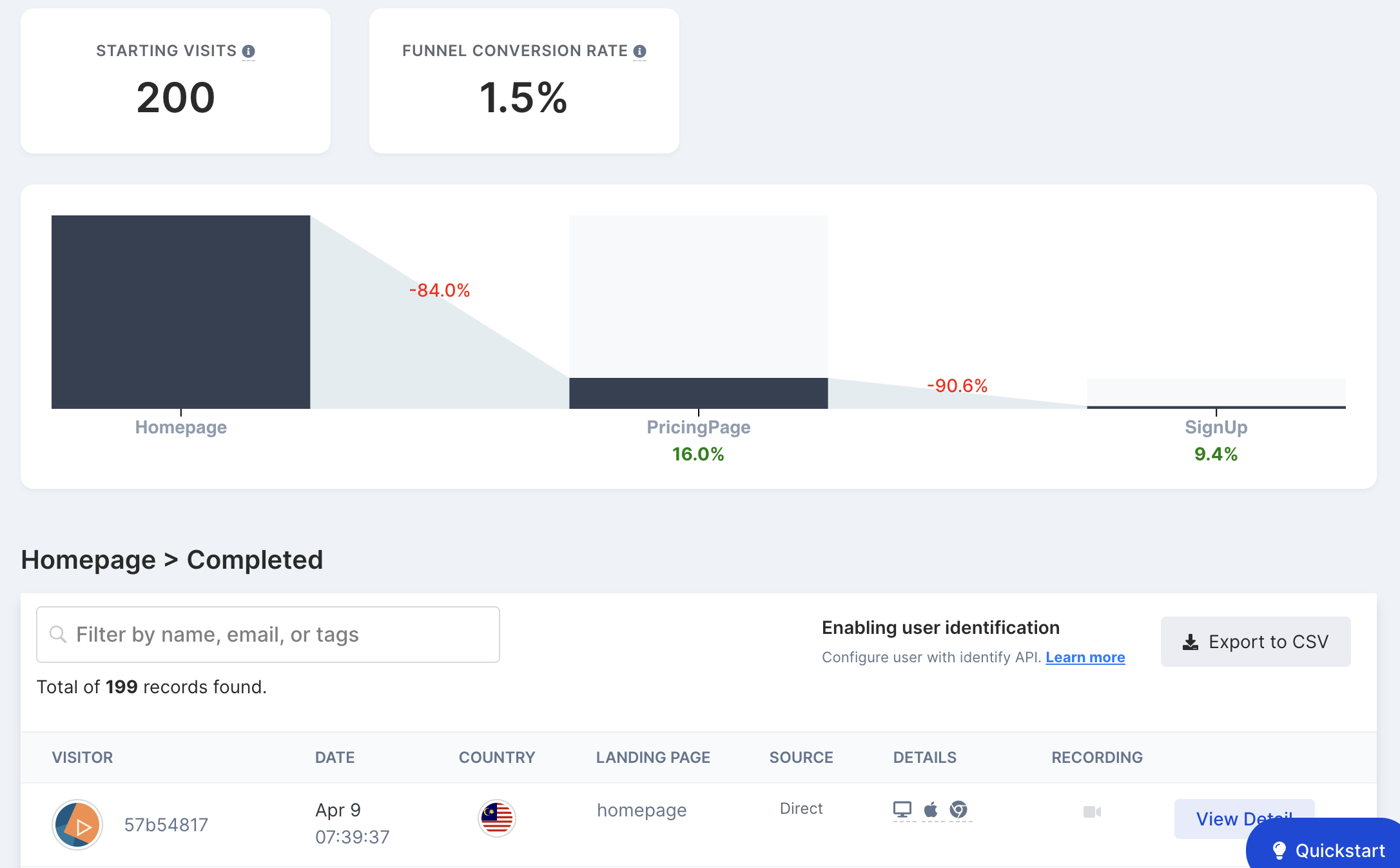Click the visitor 57b54817 avatar
The height and width of the screenshot is (868, 1400).
click(77, 825)
